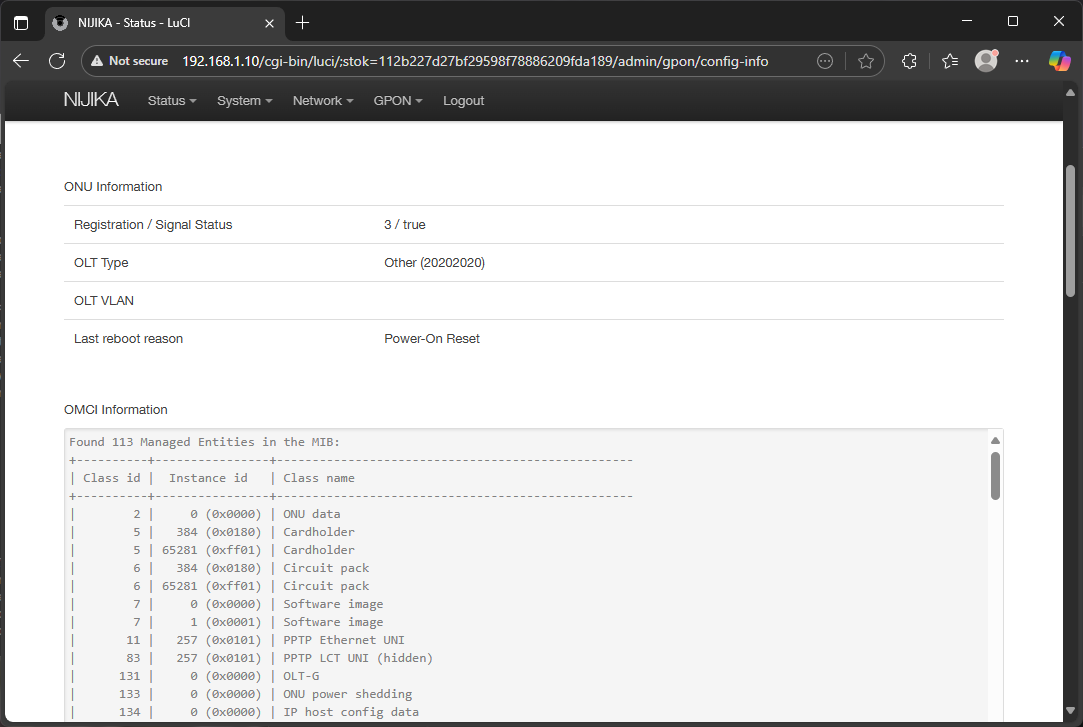Click the Registration / Signal Status label
Screen dimensions: 1083x727
(x=153, y=224)
